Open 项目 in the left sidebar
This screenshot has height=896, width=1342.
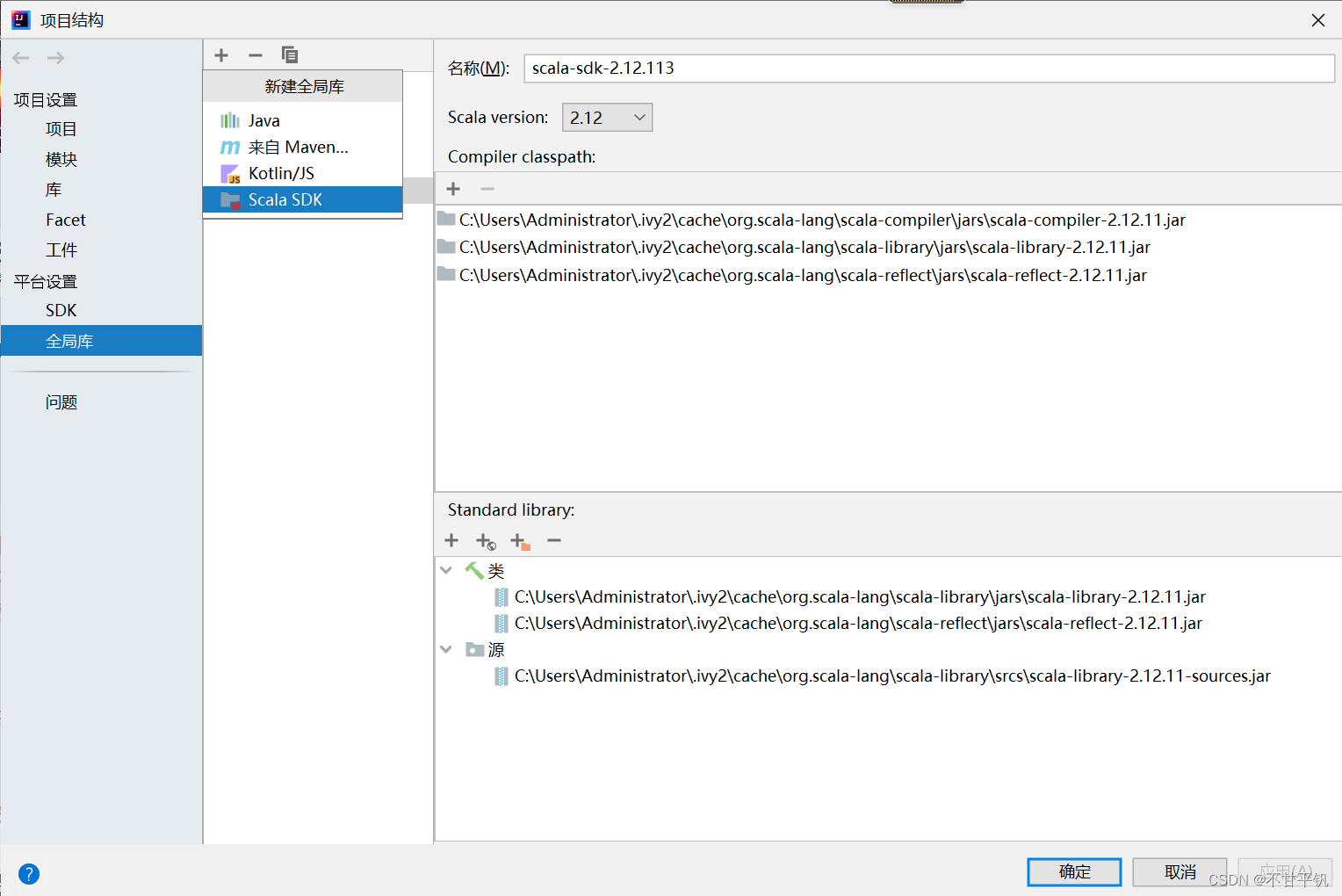click(x=61, y=129)
